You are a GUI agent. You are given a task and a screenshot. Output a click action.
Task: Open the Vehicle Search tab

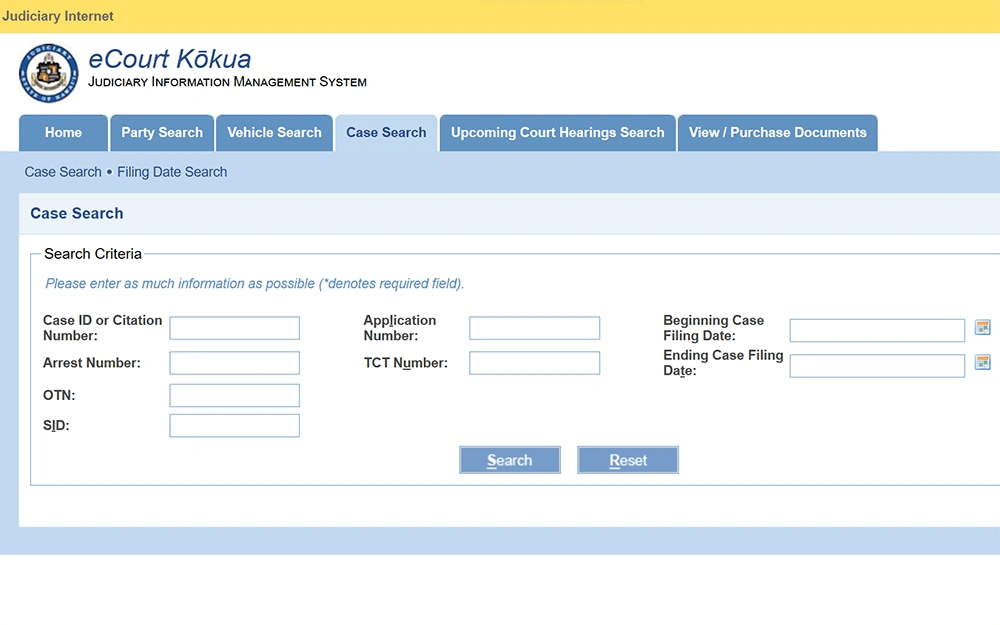(x=274, y=133)
